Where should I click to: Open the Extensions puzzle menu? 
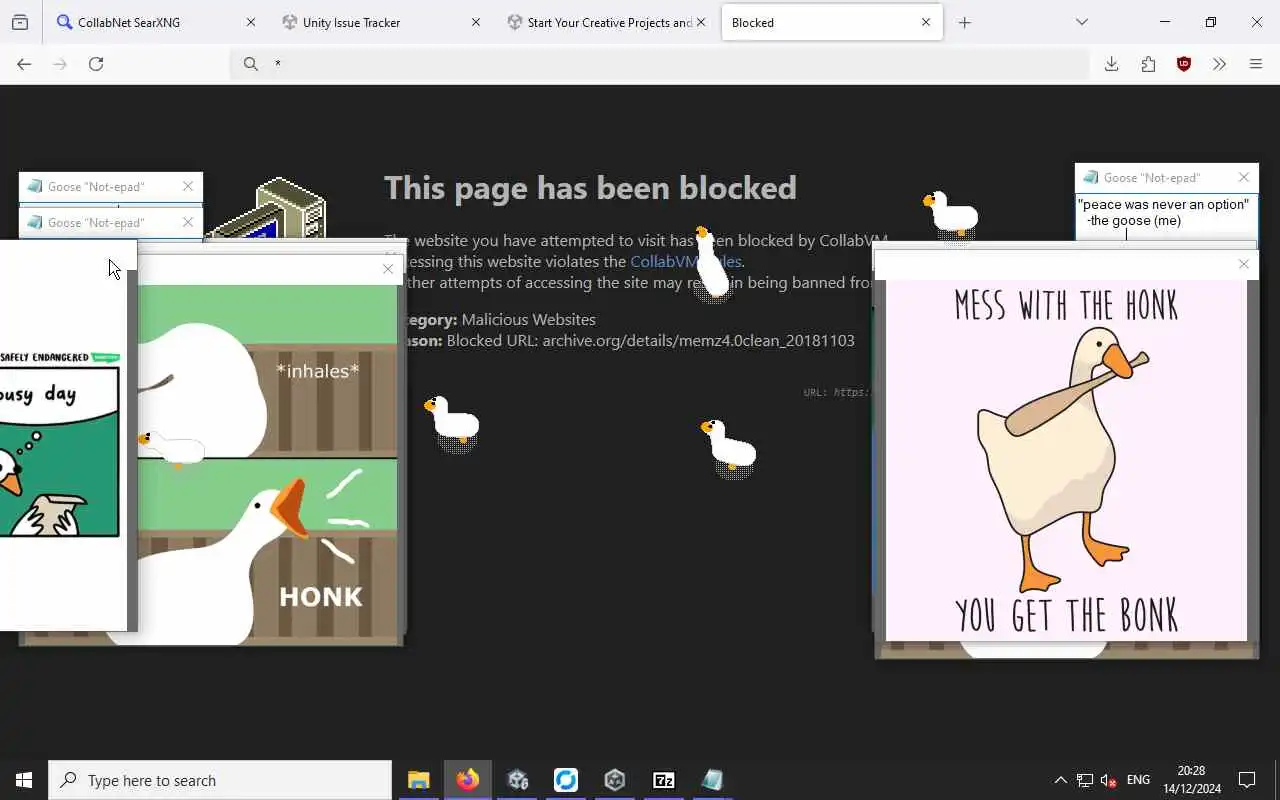click(1148, 64)
